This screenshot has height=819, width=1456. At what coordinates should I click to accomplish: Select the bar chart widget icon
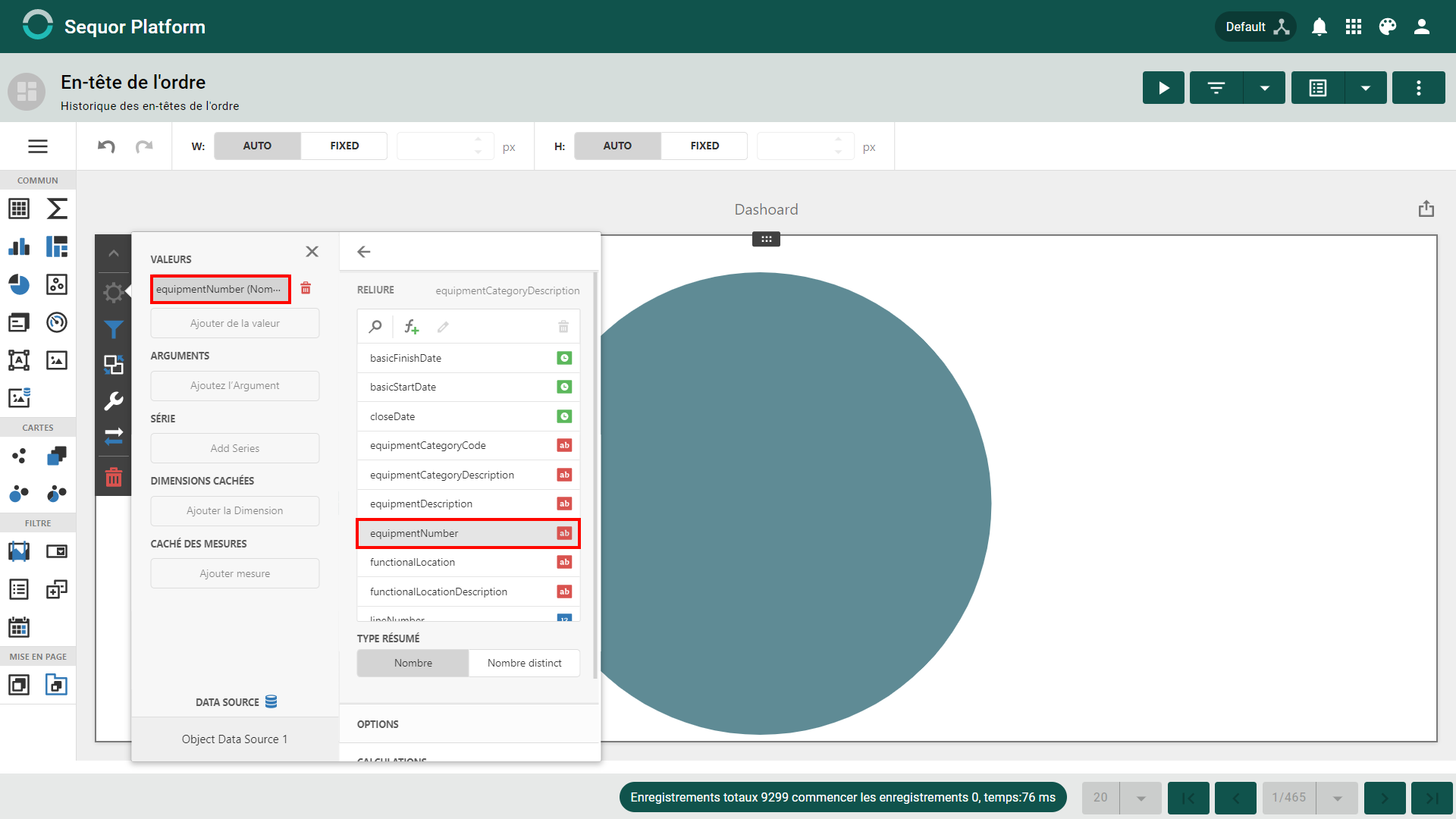tap(19, 246)
